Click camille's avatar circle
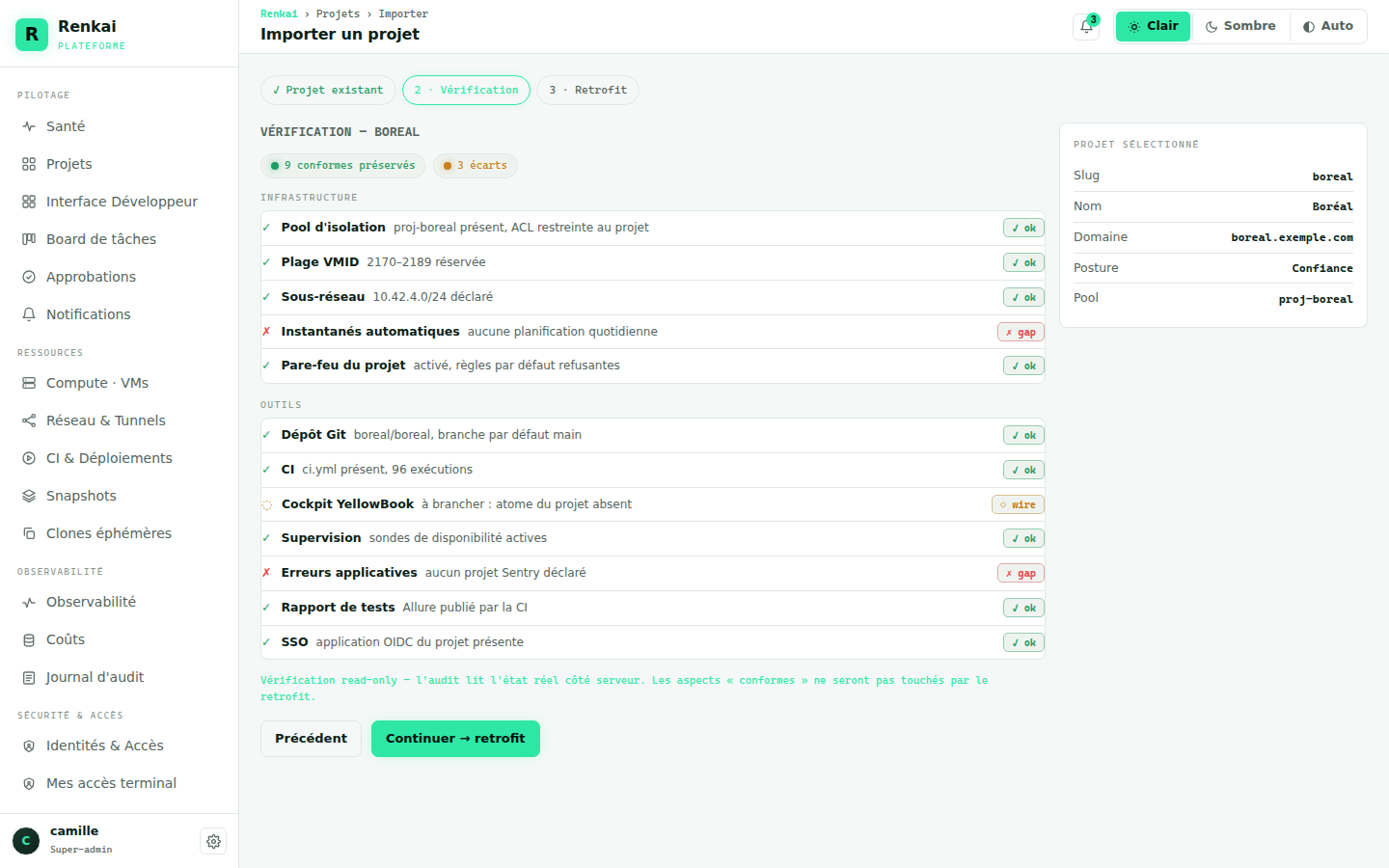The image size is (1389, 868). tap(26, 840)
